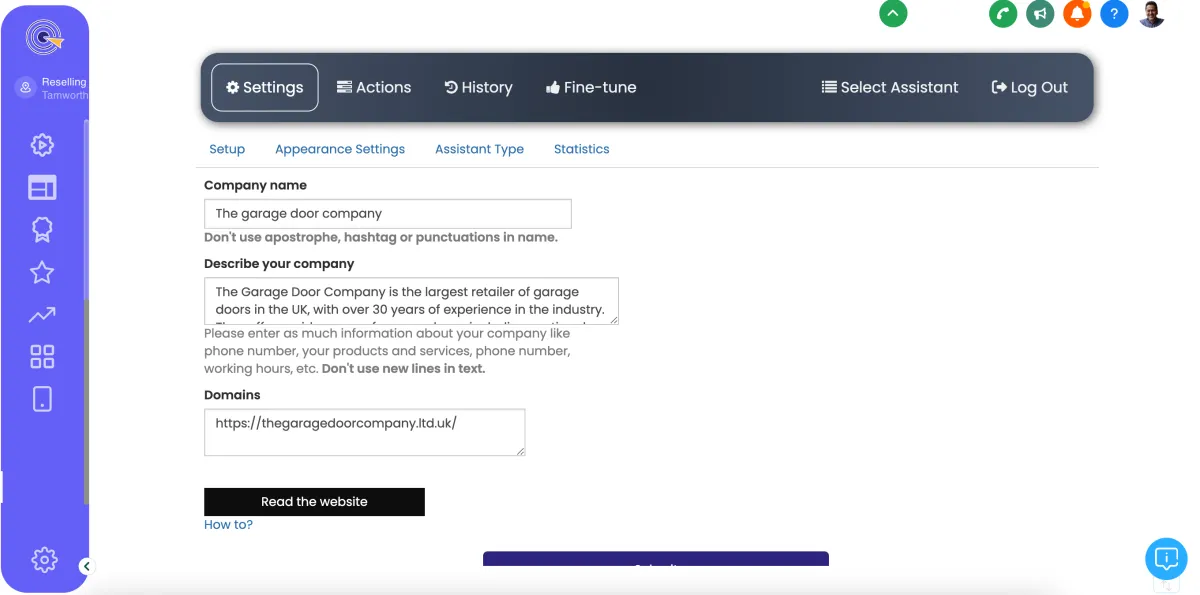Click the "Don't use apostrophe, hashtag" hint text
1200x595 pixels.
[381, 238]
